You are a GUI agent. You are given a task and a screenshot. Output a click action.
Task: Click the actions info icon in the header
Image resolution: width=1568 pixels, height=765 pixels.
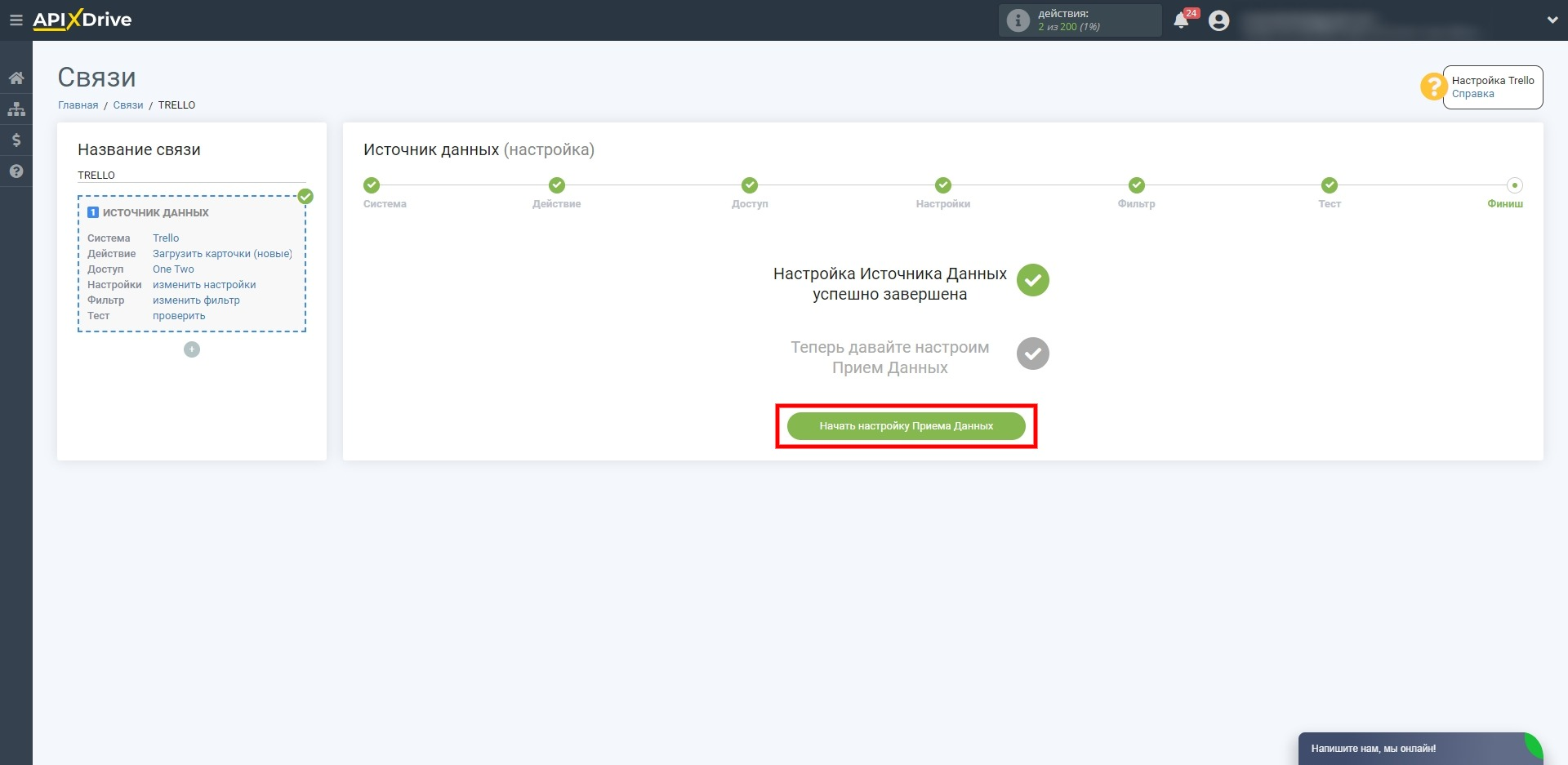[x=1018, y=20]
